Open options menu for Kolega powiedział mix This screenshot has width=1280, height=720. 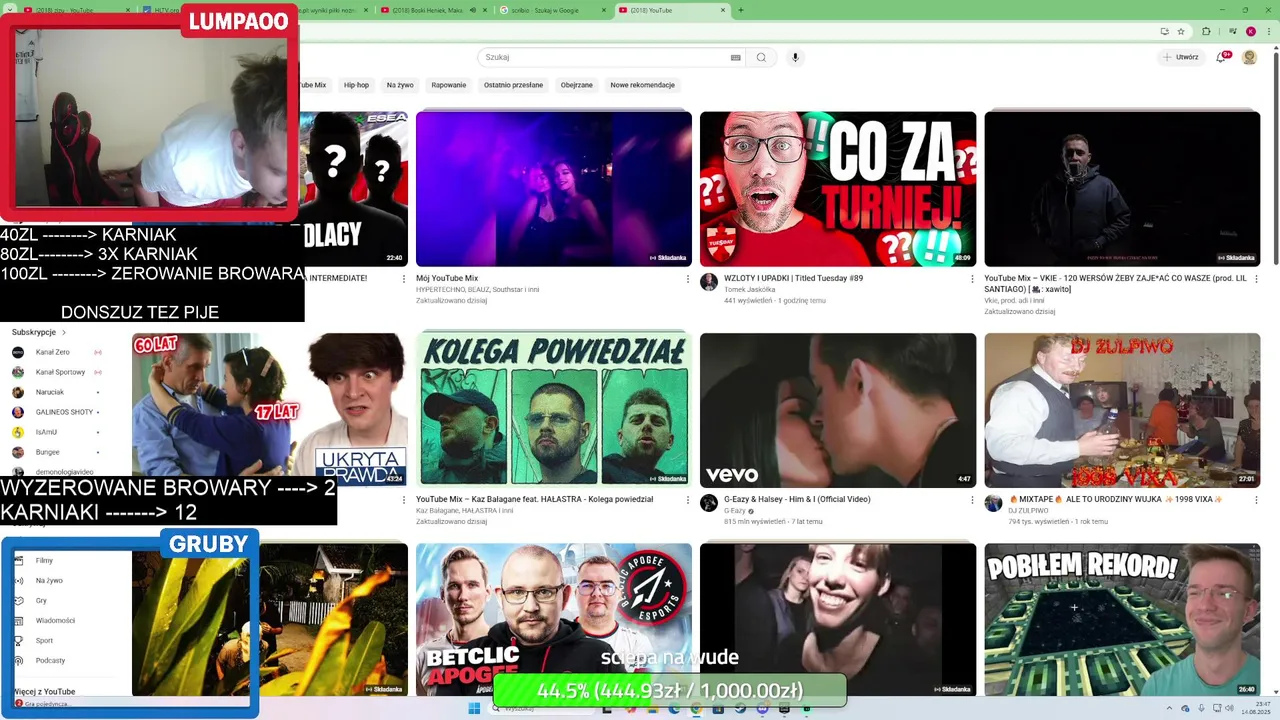(x=688, y=500)
